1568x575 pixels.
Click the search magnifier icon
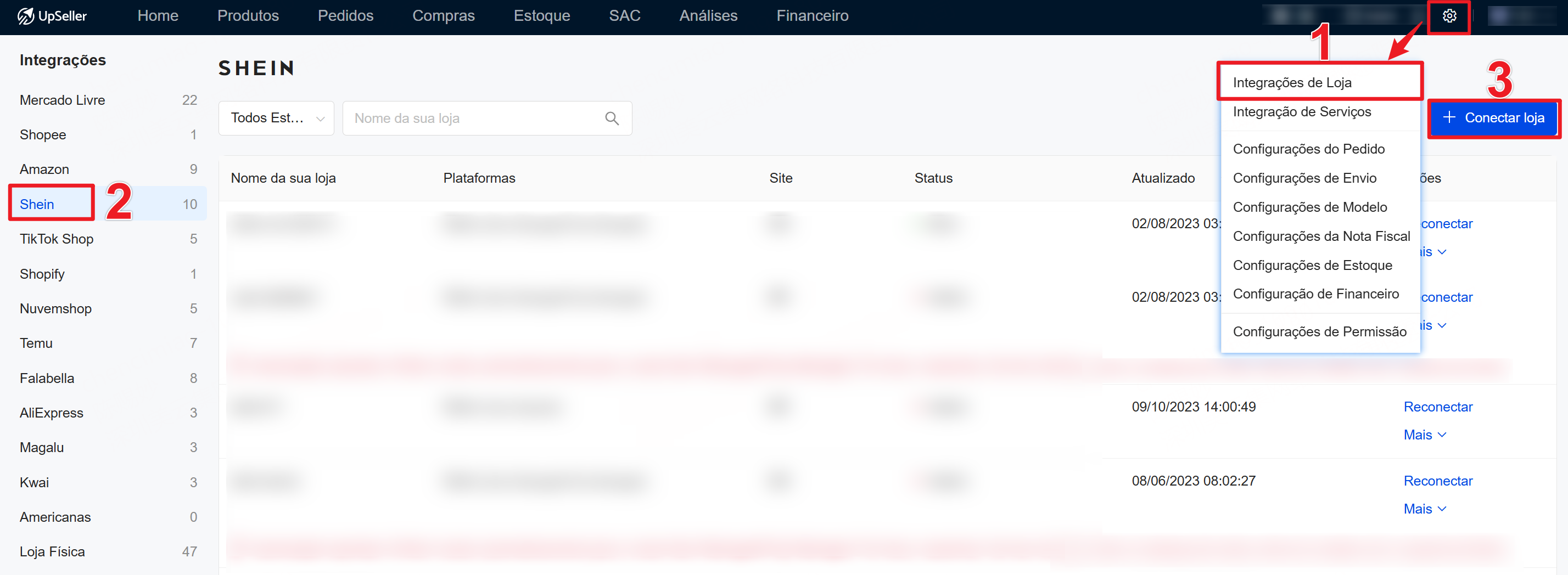click(612, 118)
